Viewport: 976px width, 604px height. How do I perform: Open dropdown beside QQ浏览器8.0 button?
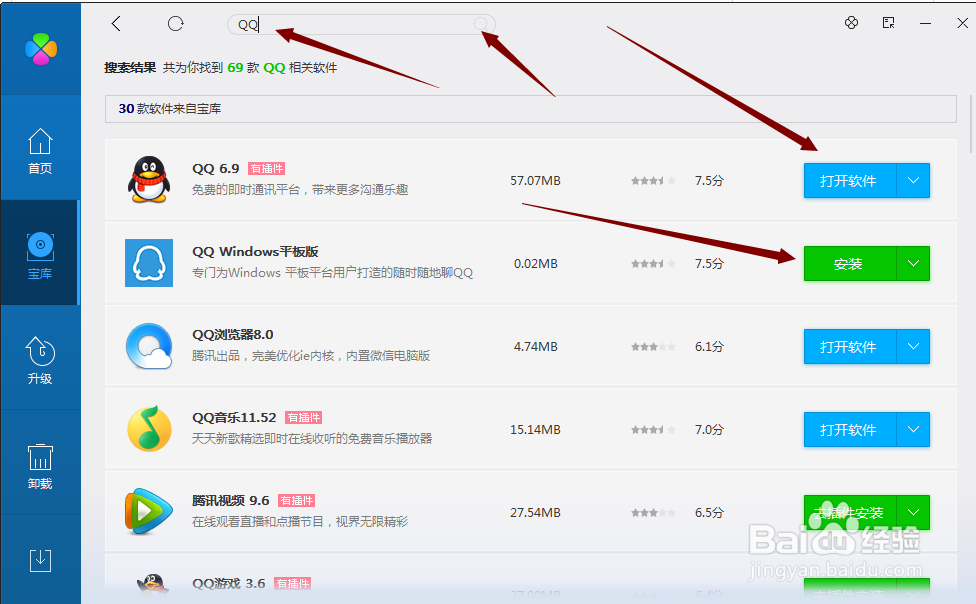913,346
